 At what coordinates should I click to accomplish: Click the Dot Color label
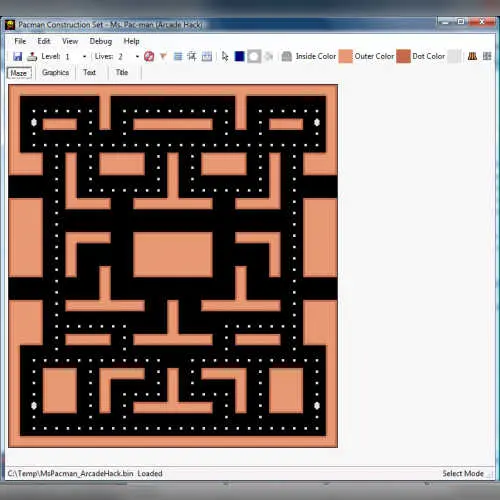[428, 56]
